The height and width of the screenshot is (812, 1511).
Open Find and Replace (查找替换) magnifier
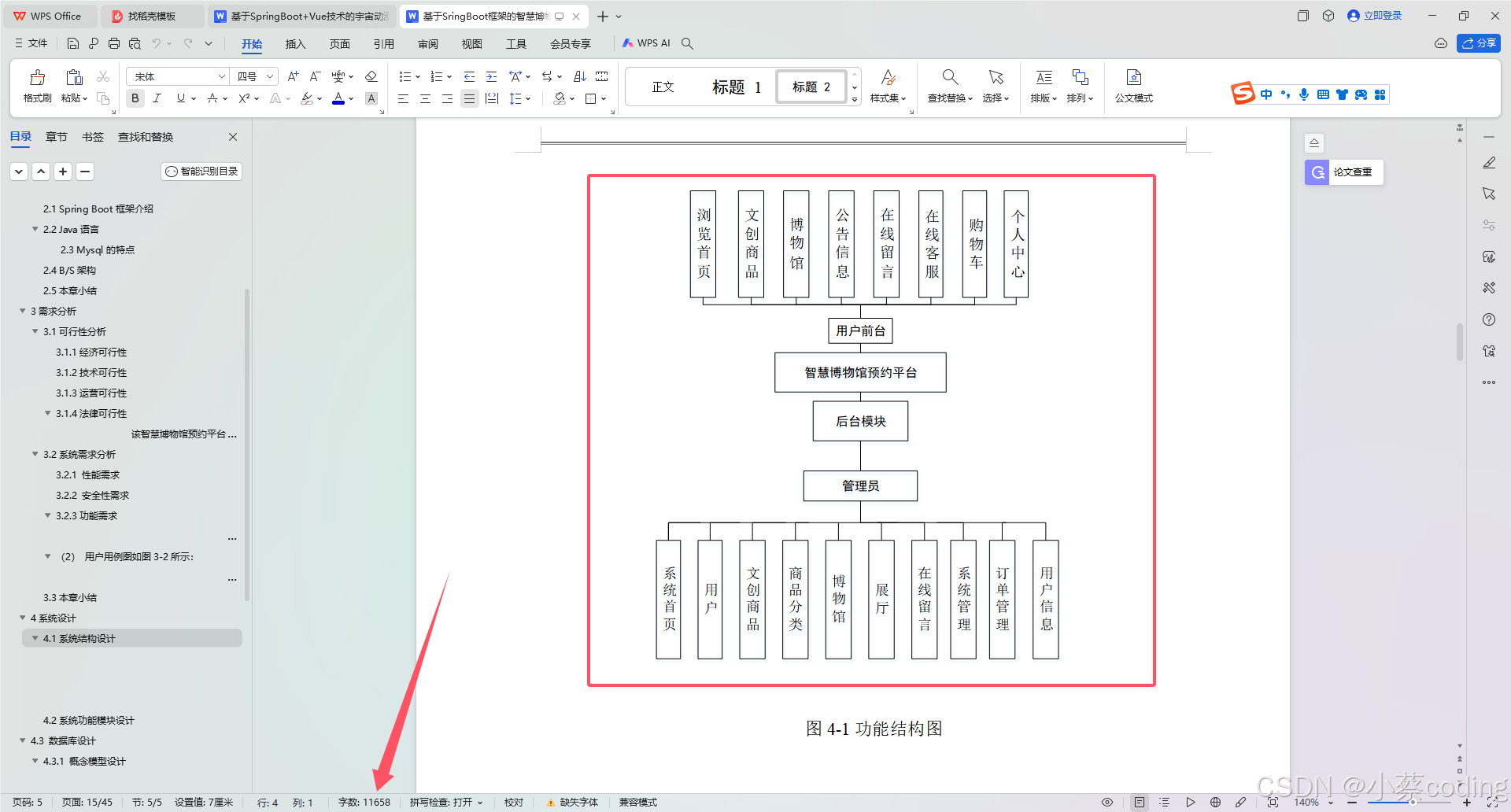[x=950, y=77]
